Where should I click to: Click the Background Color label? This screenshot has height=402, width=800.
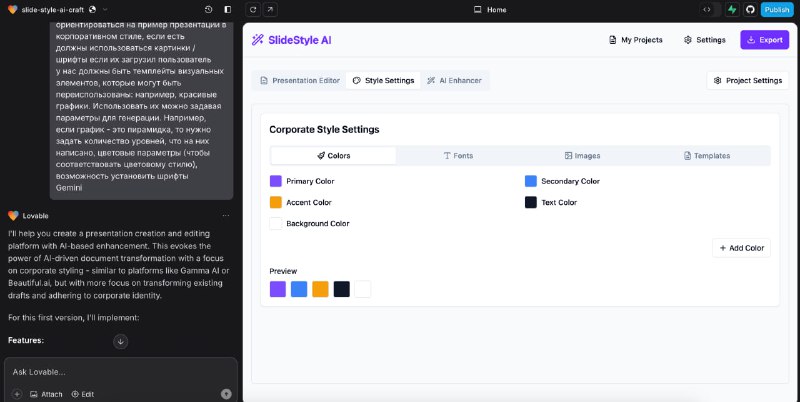[318, 223]
